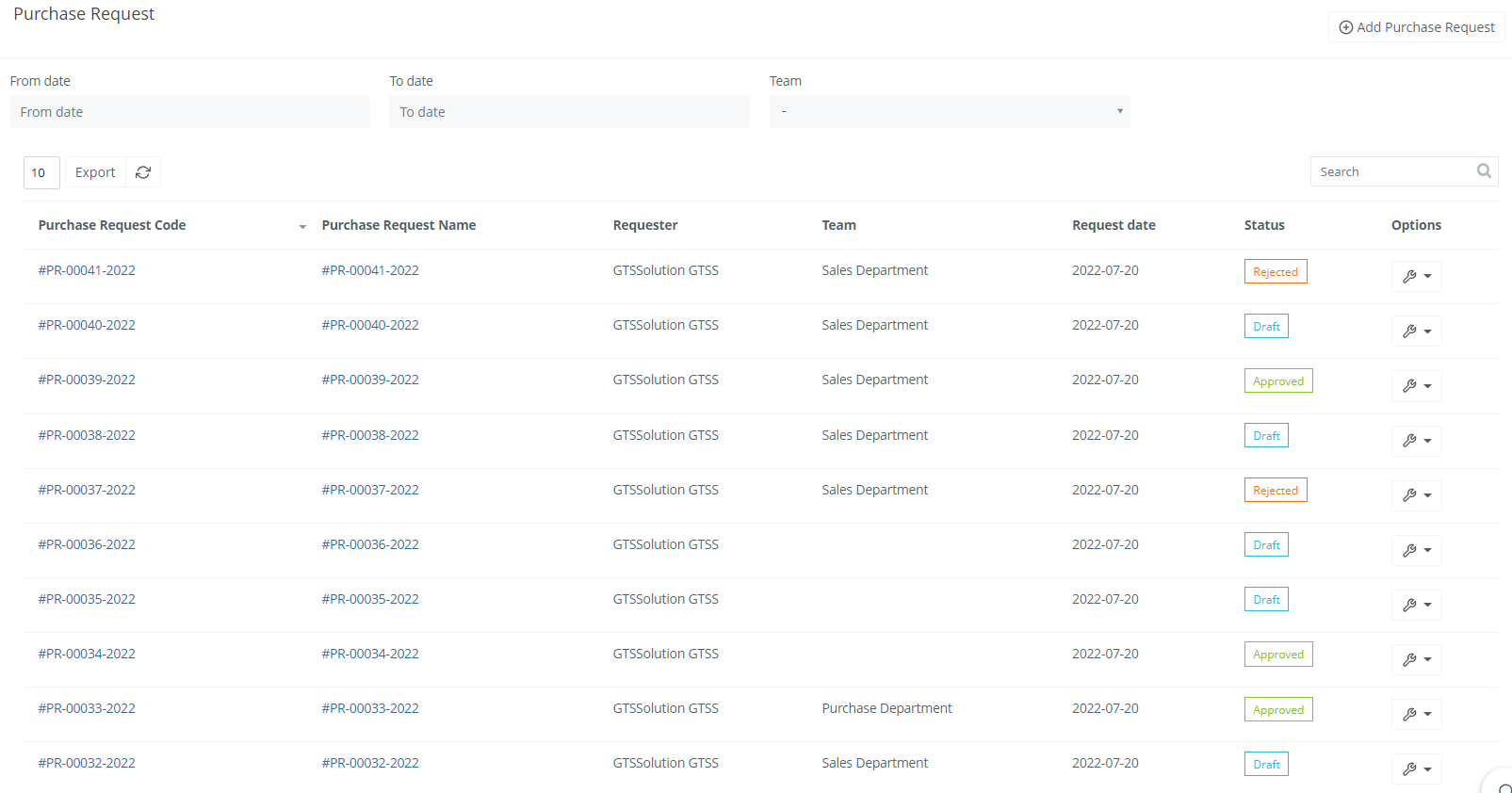
Task: Open purchase request #PR-00038-2022 code link
Action: [87, 435]
